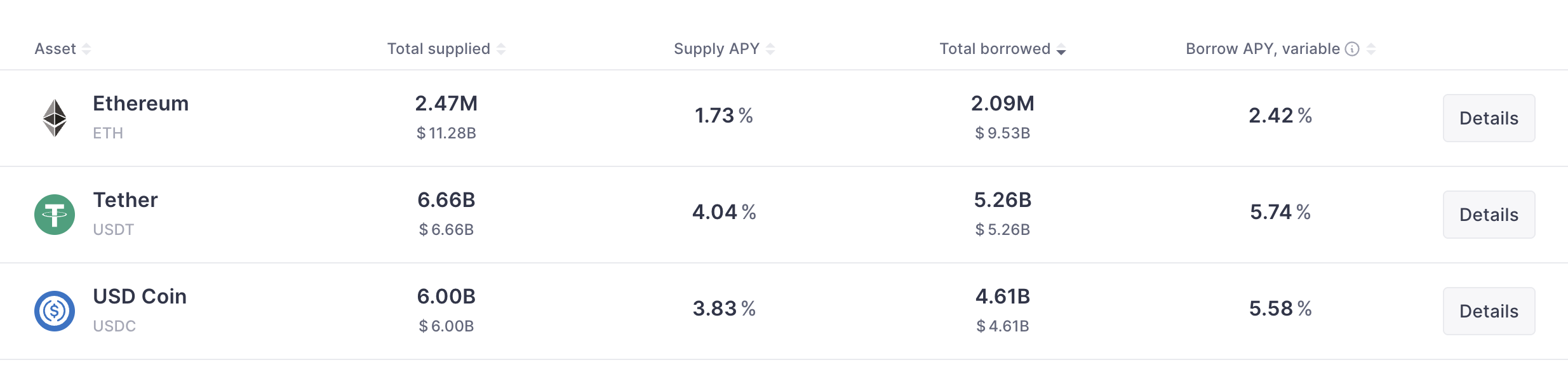The image size is (1568, 367).
Task: Select the Ethereum asset name
Action: click(141, 103)
